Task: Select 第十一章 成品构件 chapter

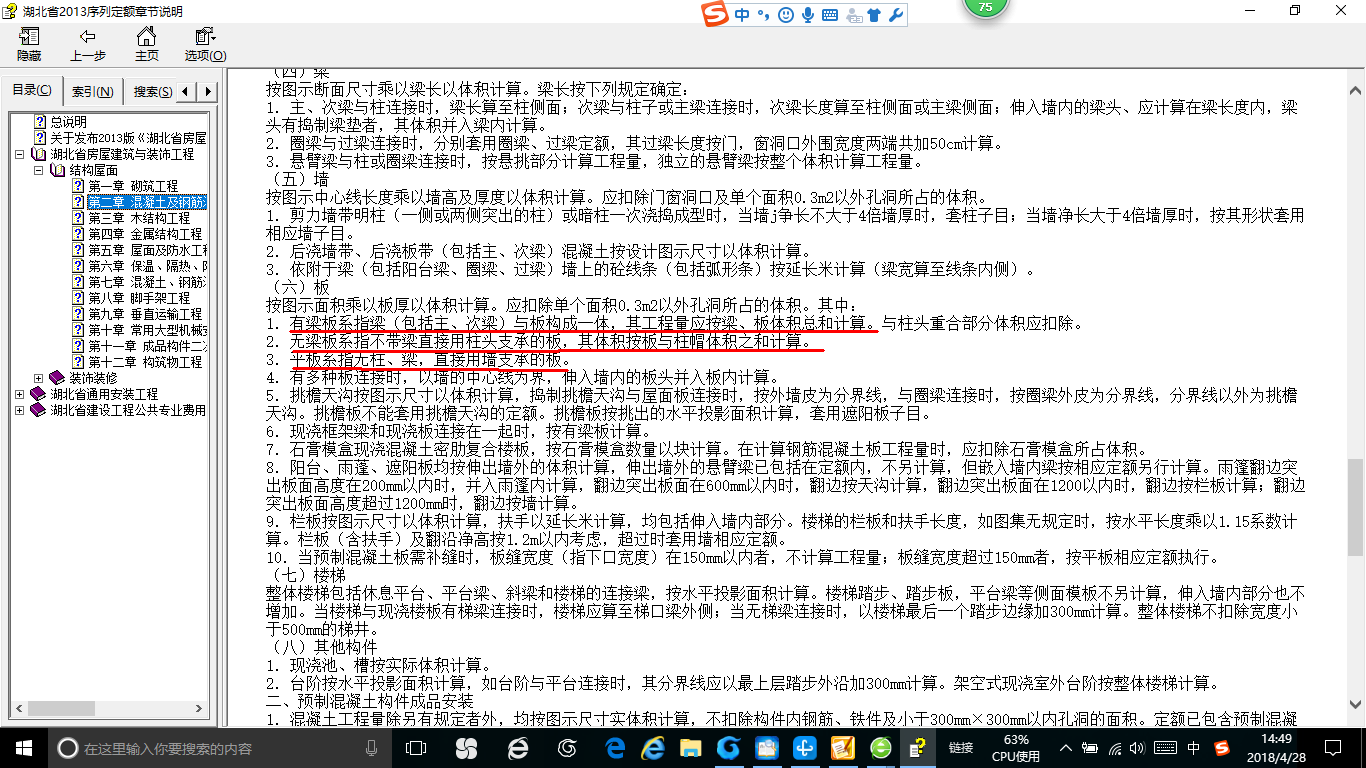Action: (x=147, y=346)
